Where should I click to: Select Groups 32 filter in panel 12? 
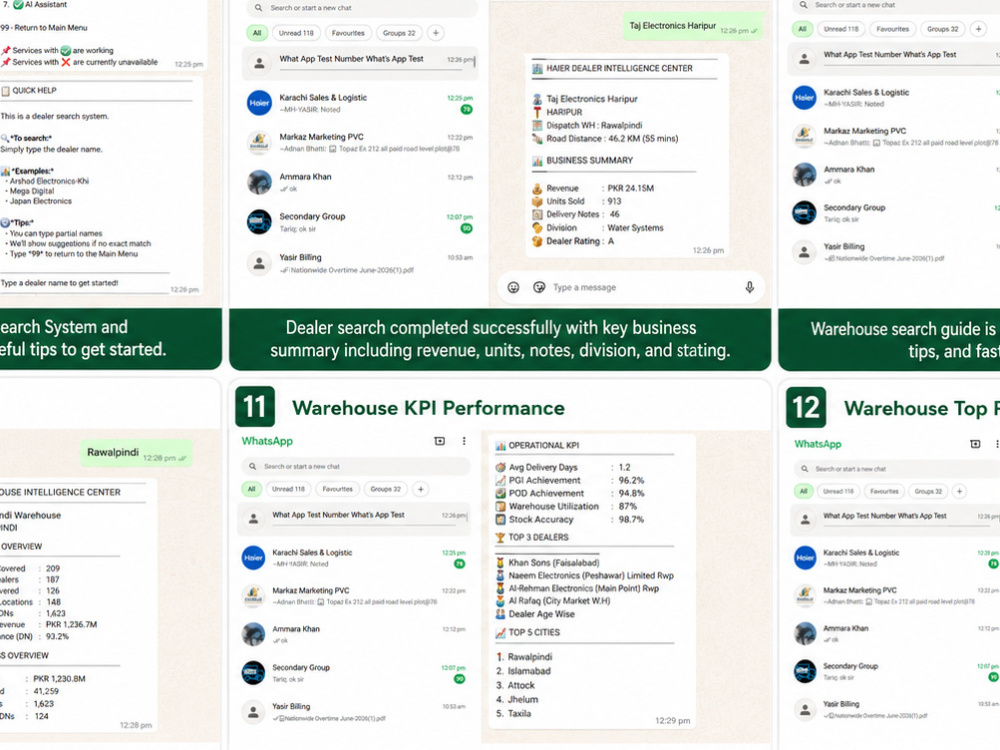[928, 491]
